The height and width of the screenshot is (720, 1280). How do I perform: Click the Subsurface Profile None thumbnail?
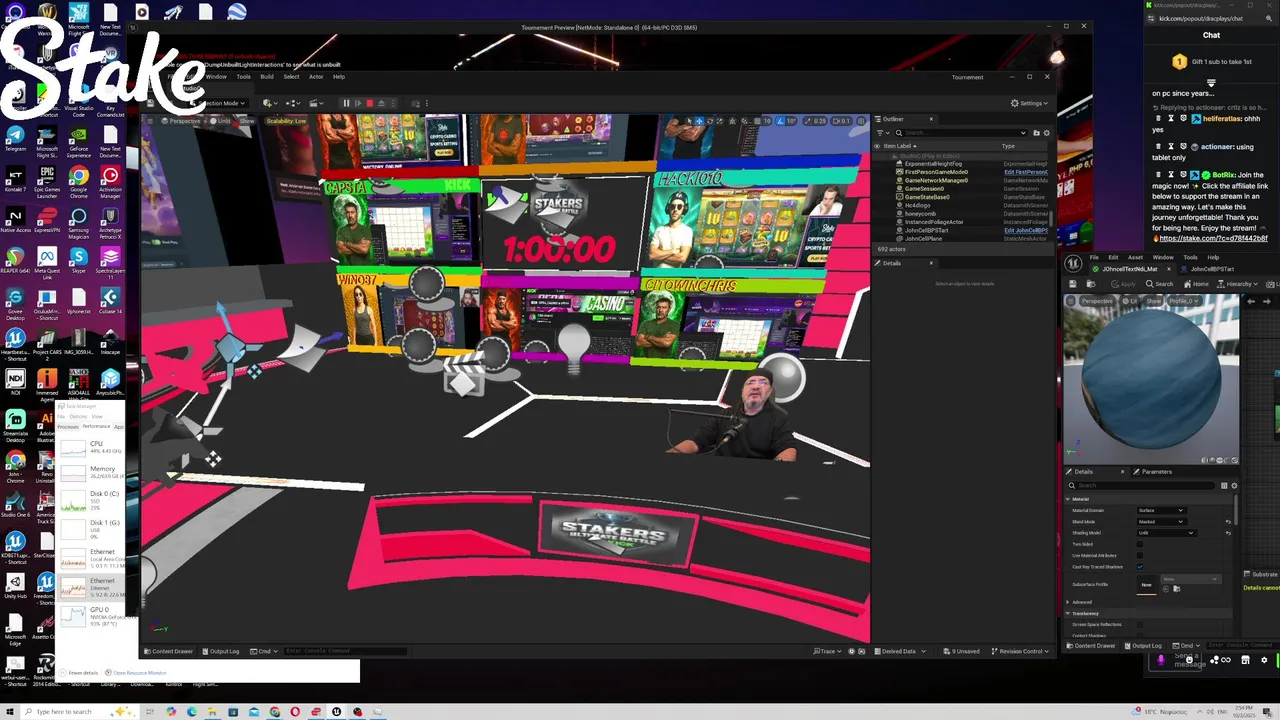pyautogui.click(x=1147, y=585)
